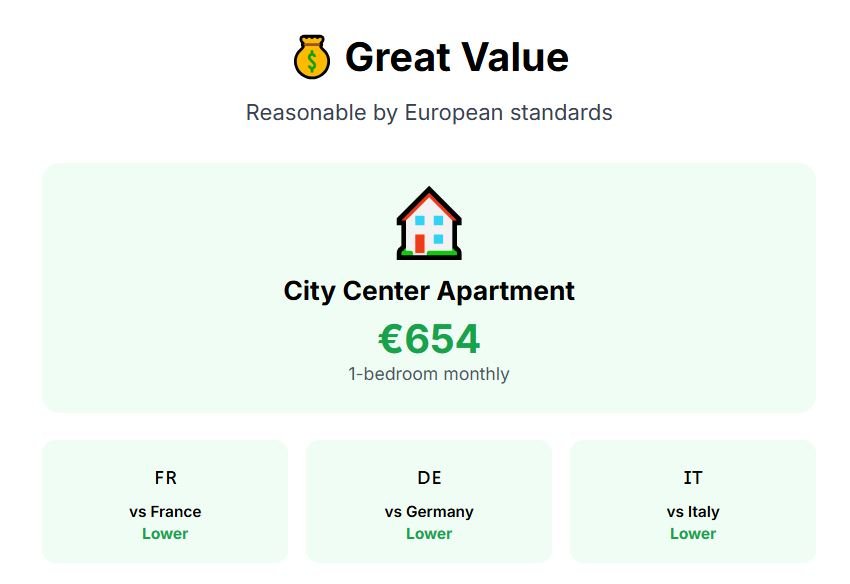
Task: Click the vs Germany label
Action: pyautogui.click(x=429, y=511)
